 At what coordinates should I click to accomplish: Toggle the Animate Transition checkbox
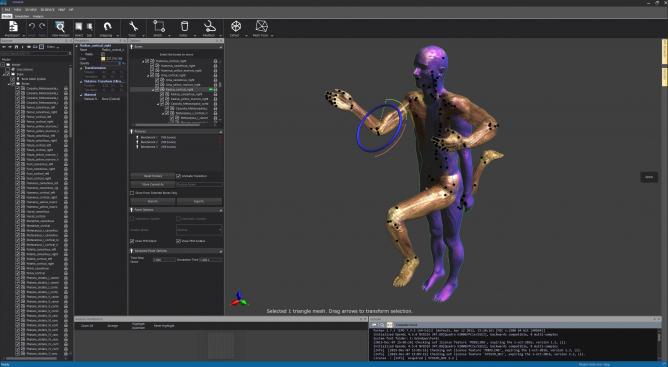click(x=179, y=176)
